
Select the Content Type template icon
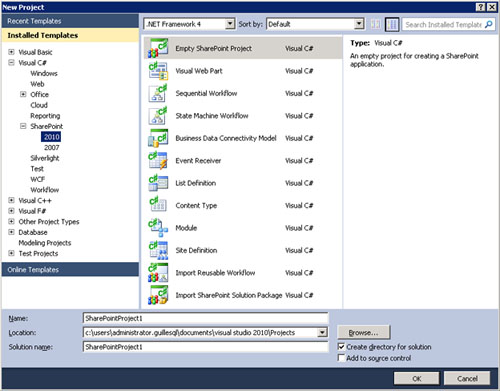click(x=158, y=205)
